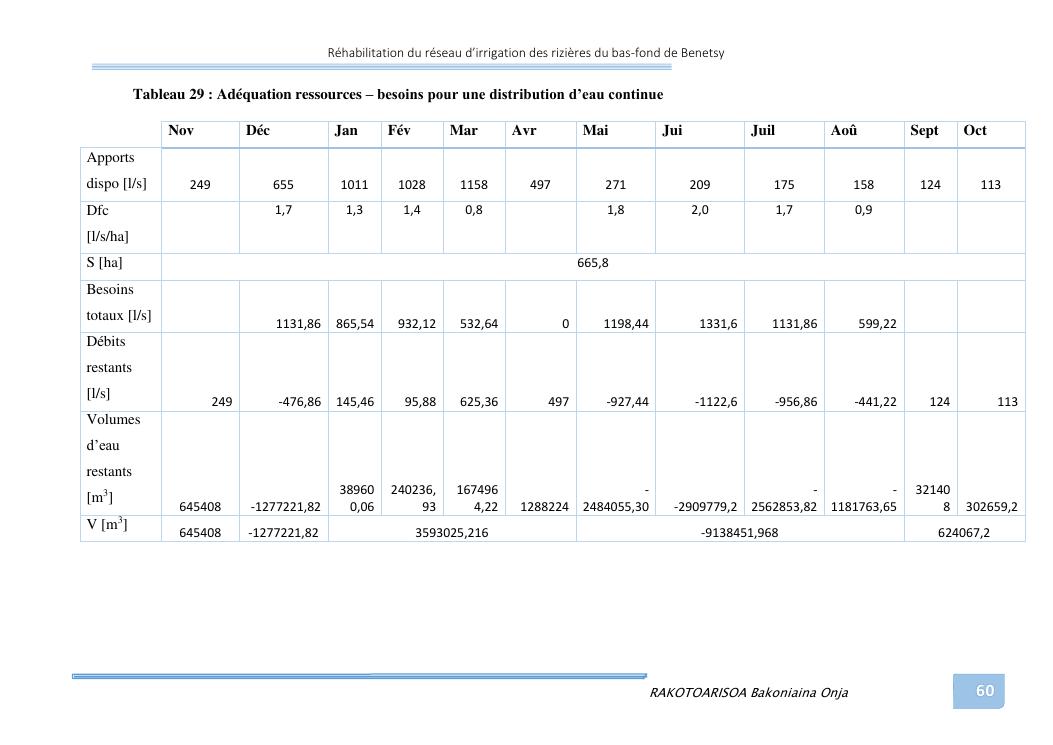Screen dimensions: 1053x745
Task: Select the Mar column header
Action: click(x=463, y=131)
